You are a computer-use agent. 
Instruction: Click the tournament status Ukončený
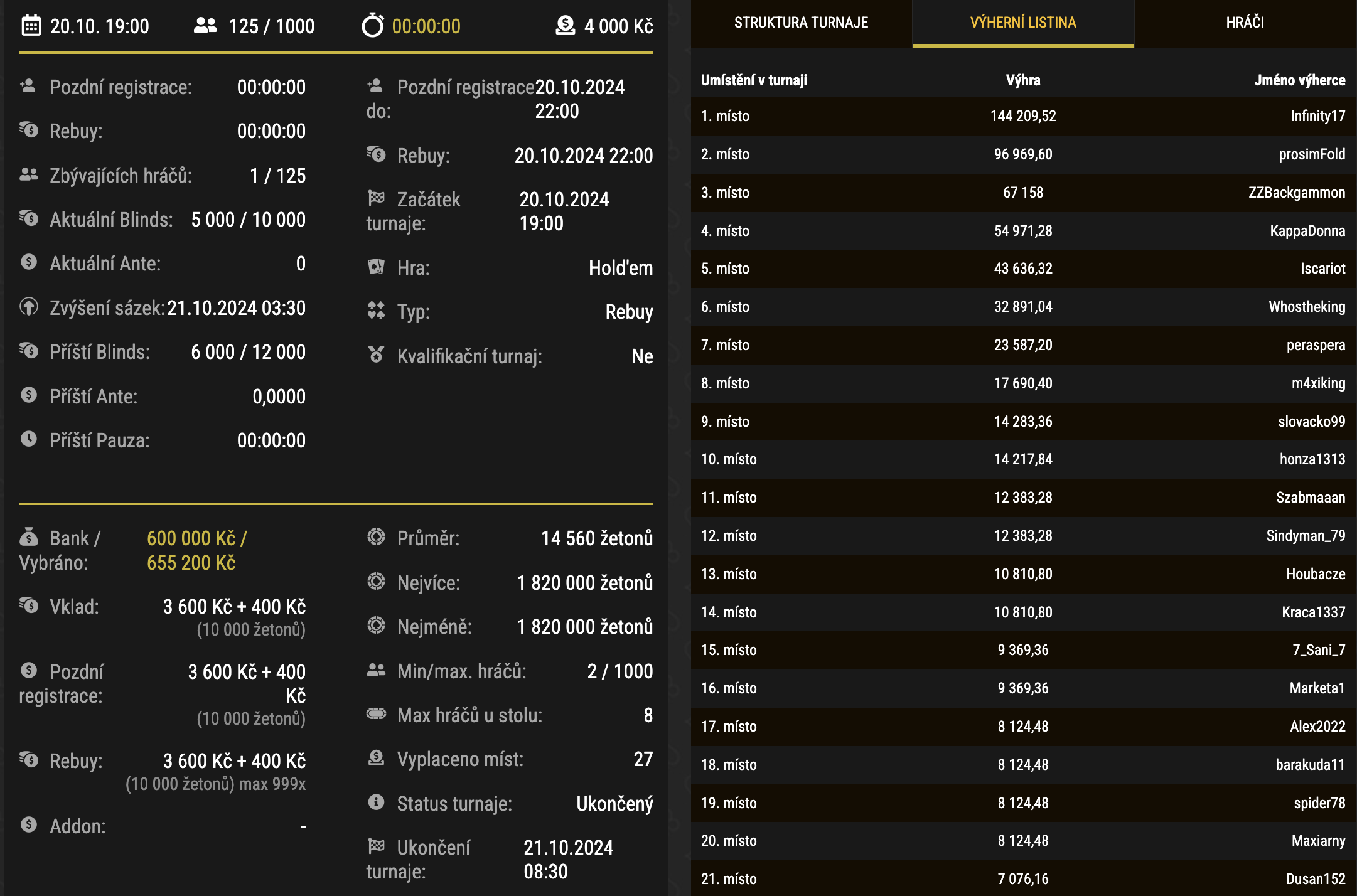pos(614,804)
